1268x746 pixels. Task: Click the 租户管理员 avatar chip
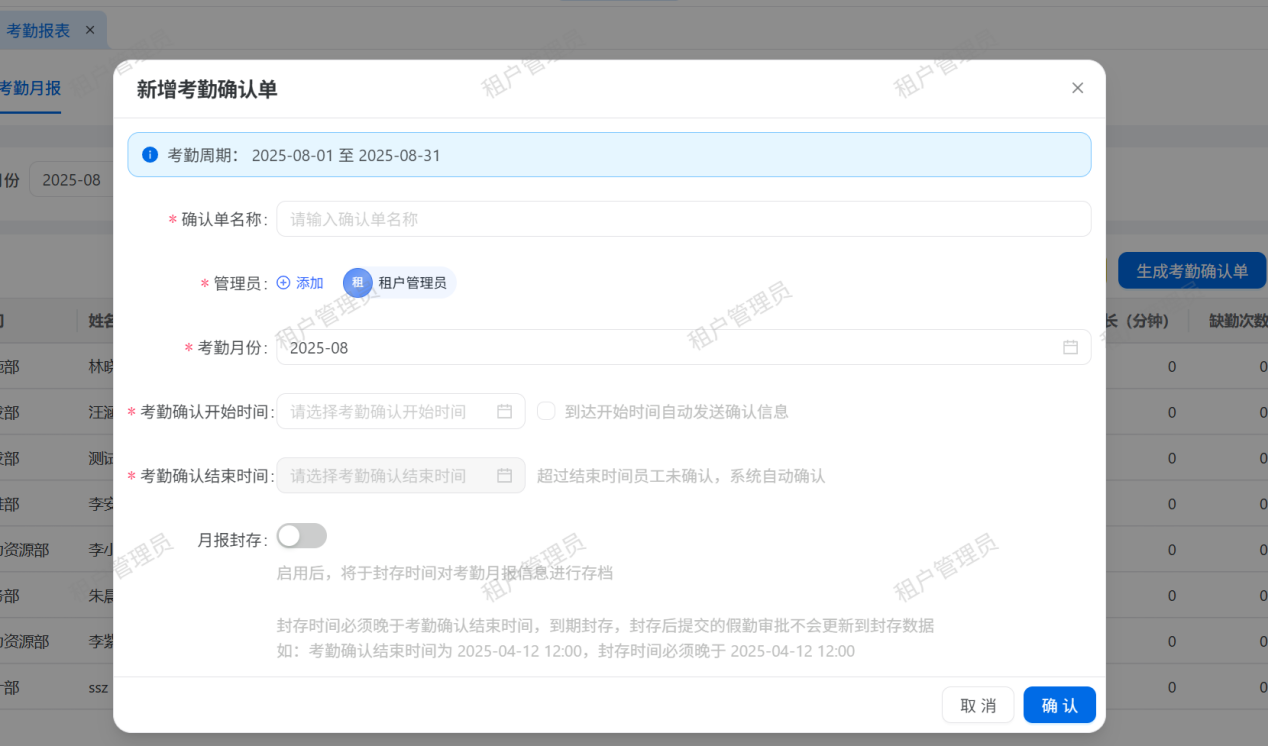point(400,283)
